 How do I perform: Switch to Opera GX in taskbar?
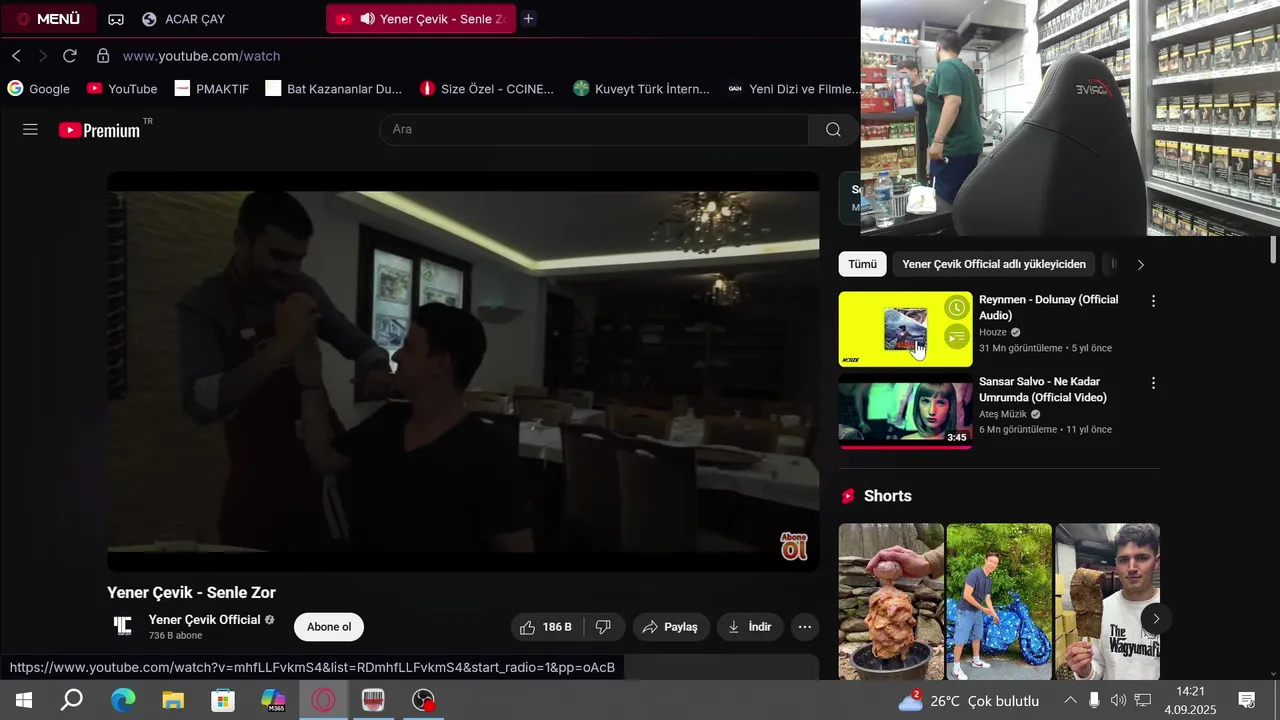[323, 700]
